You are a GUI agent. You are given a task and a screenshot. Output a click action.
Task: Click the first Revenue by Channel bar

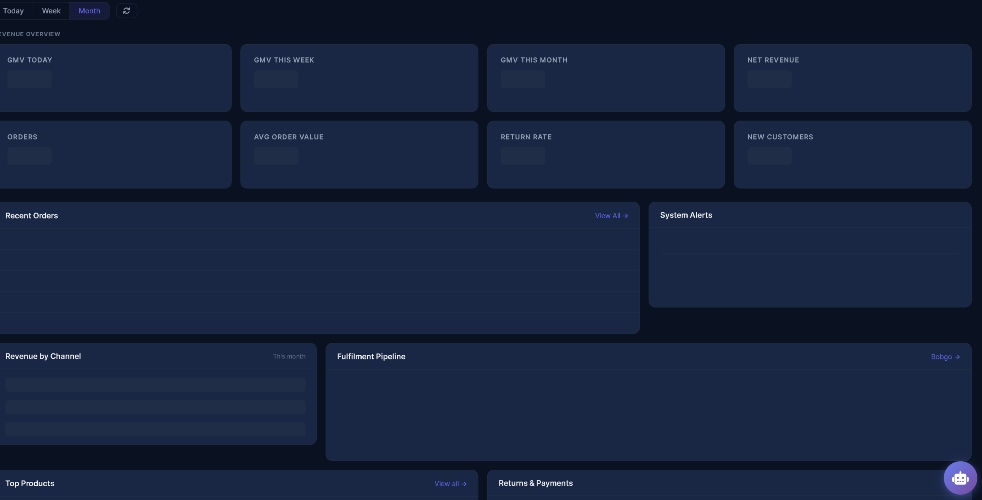pos(155,385)
